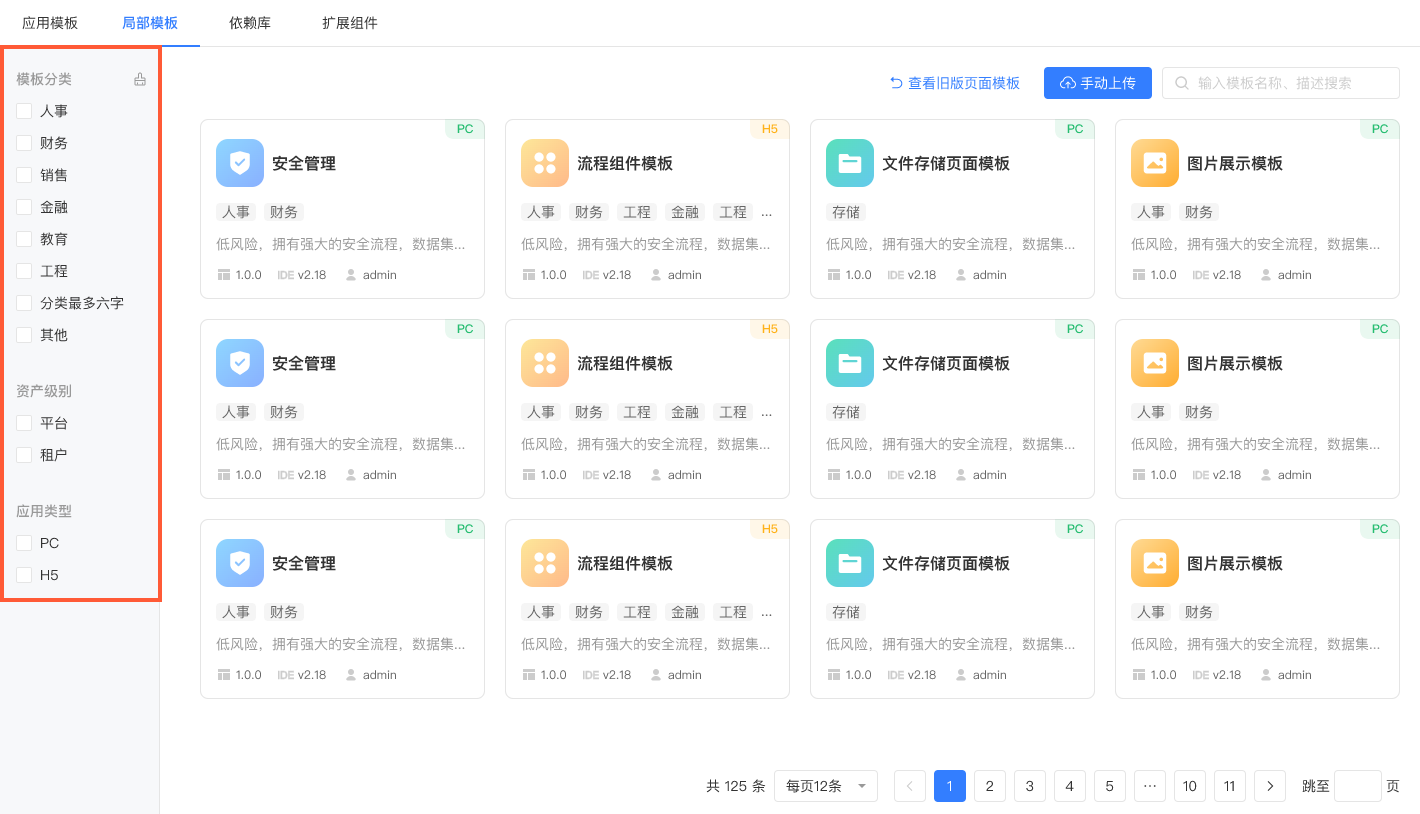Go to the previous page arrow
The height and width of the screenshot is (814, 1420).
point(910,786)
